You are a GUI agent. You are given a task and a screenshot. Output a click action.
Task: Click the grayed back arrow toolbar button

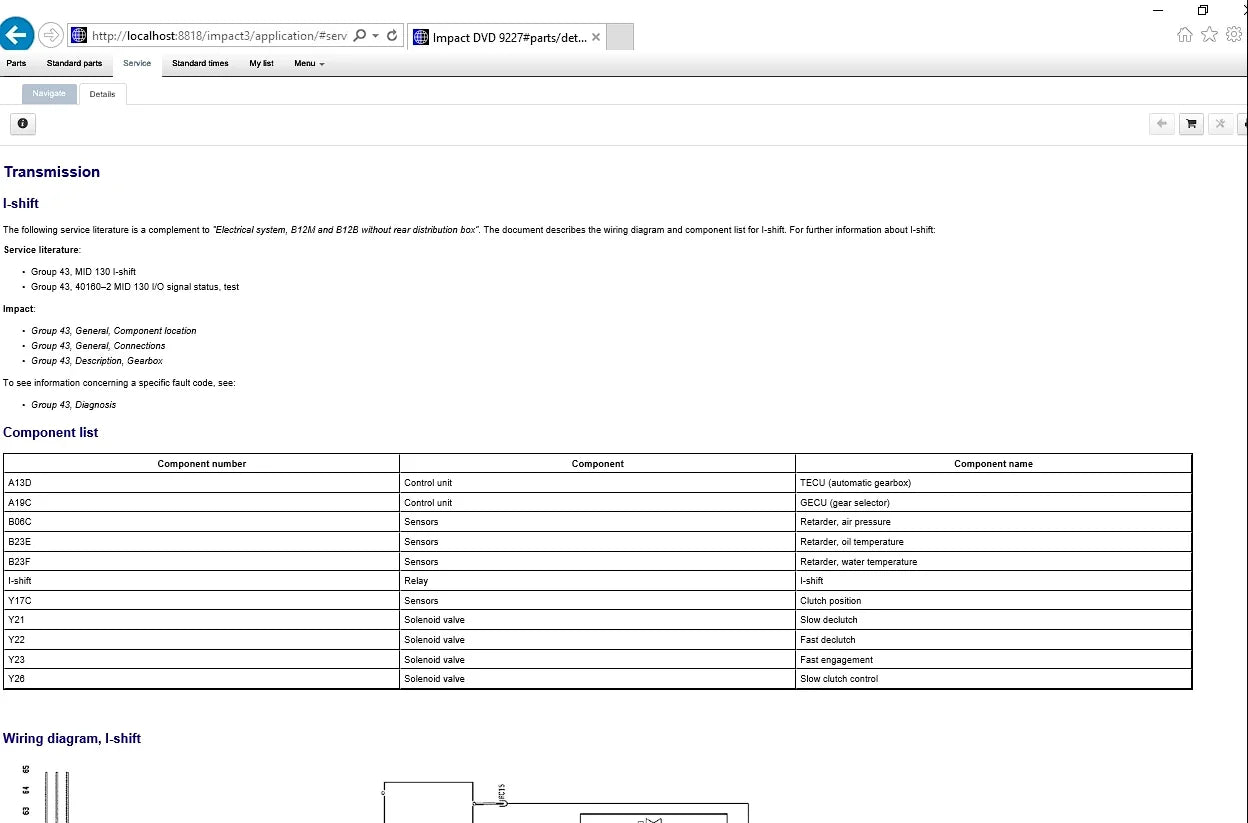coord(1161,124)
